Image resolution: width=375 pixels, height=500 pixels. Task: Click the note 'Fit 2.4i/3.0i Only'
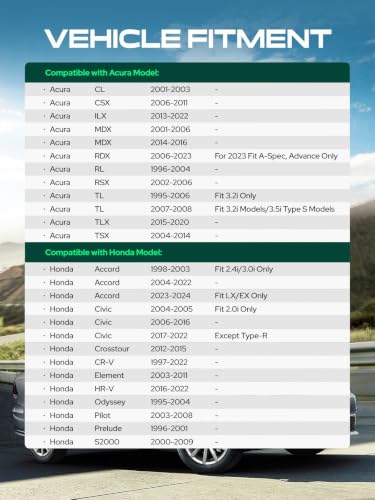point(244,269)
